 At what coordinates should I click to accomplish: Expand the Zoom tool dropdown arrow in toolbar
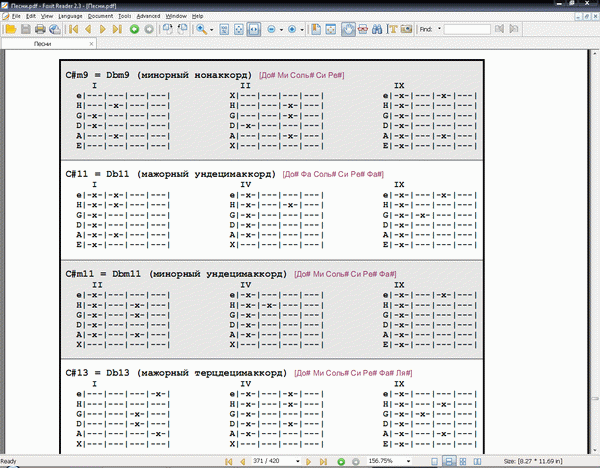coord(212,30)
